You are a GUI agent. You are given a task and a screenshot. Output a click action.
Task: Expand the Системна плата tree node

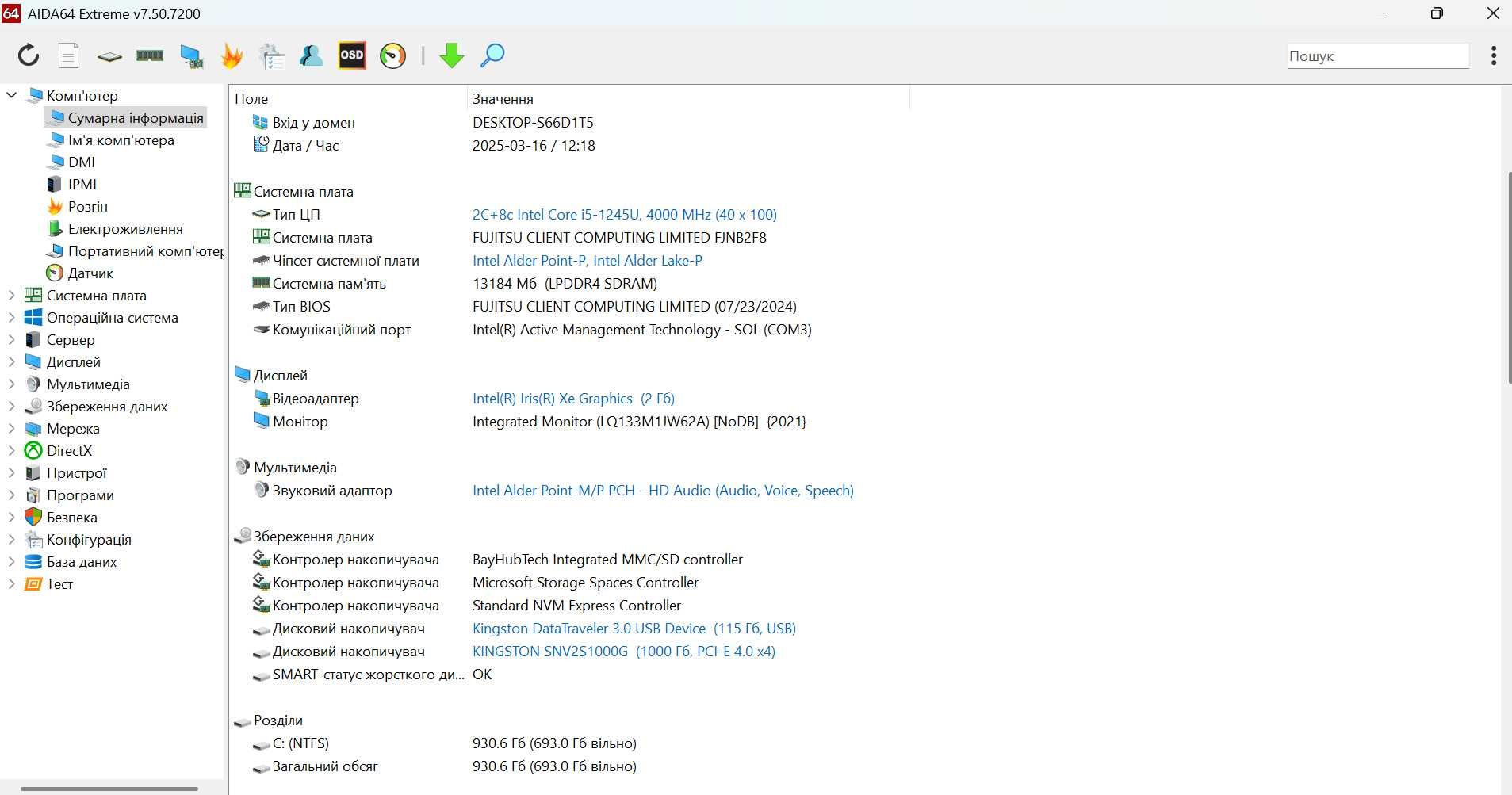click(11, 295)
